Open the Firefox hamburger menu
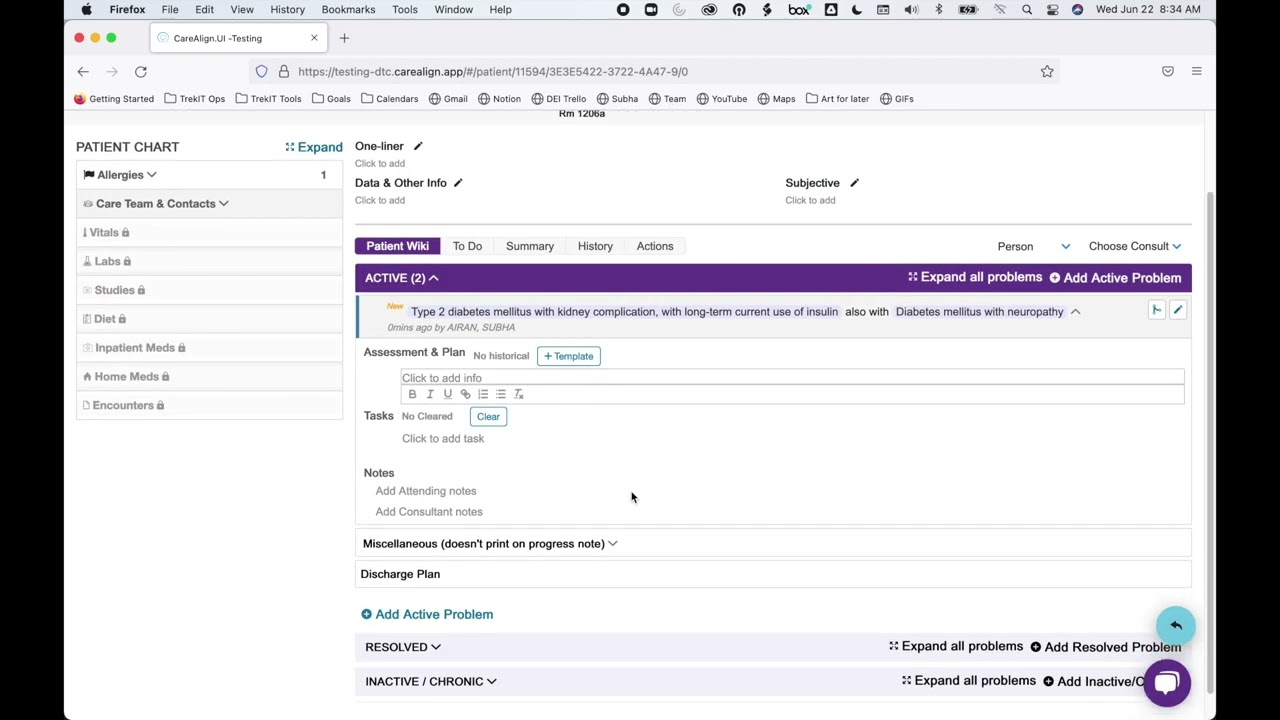The image size is (1280, 720). click(x=1196, y=72)
